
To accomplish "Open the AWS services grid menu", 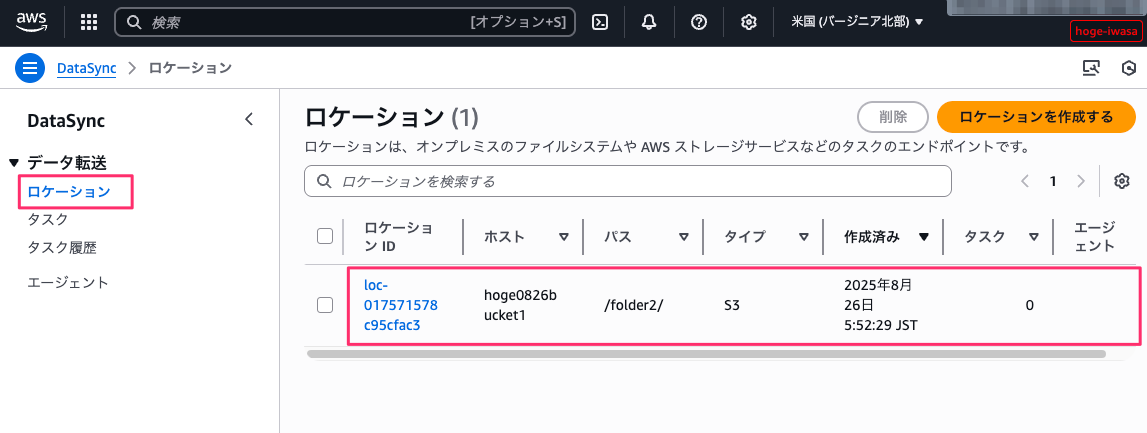I will point(89,23).
